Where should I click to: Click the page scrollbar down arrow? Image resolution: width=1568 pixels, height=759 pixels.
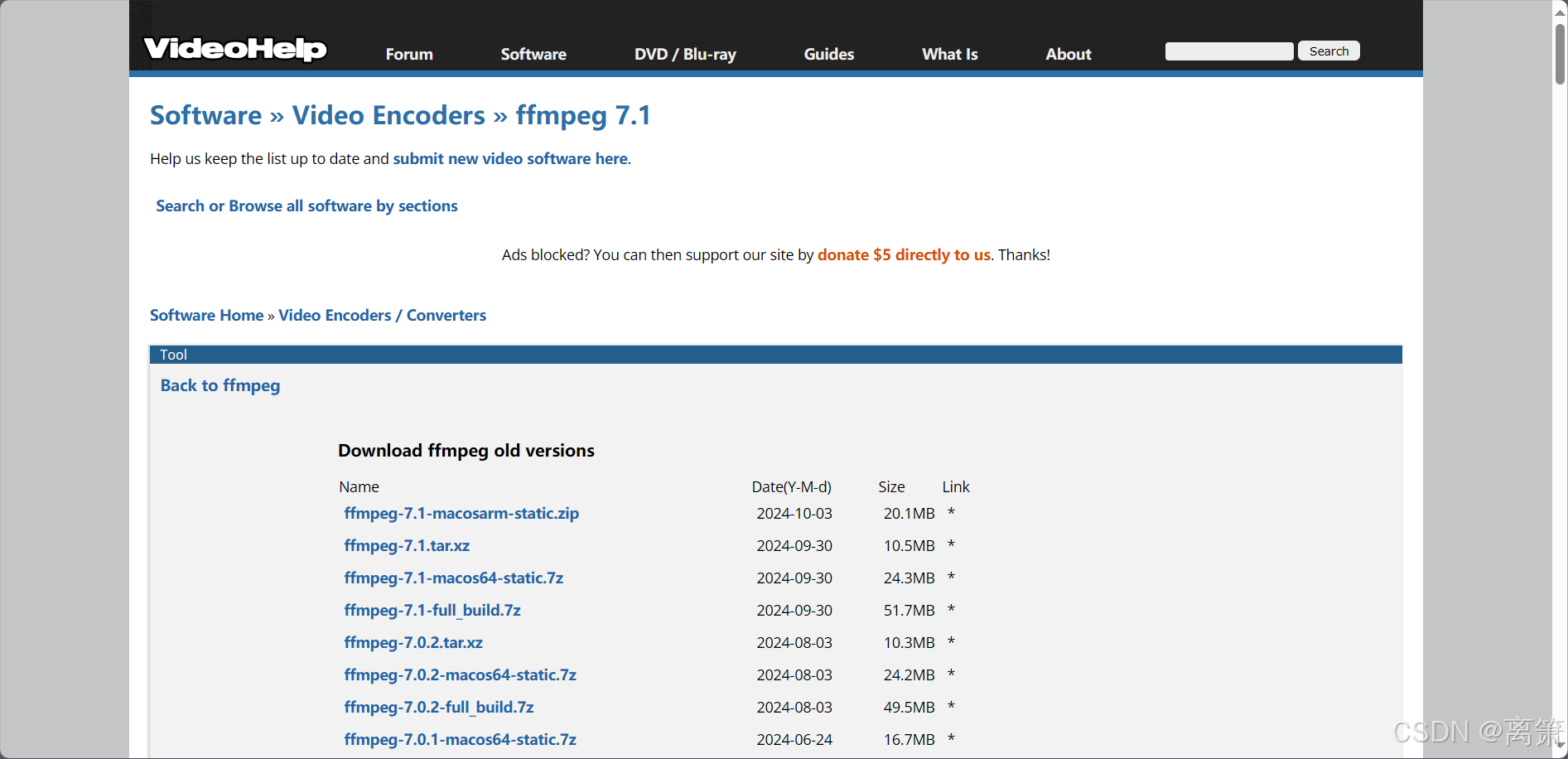(x=1560, y=747)
